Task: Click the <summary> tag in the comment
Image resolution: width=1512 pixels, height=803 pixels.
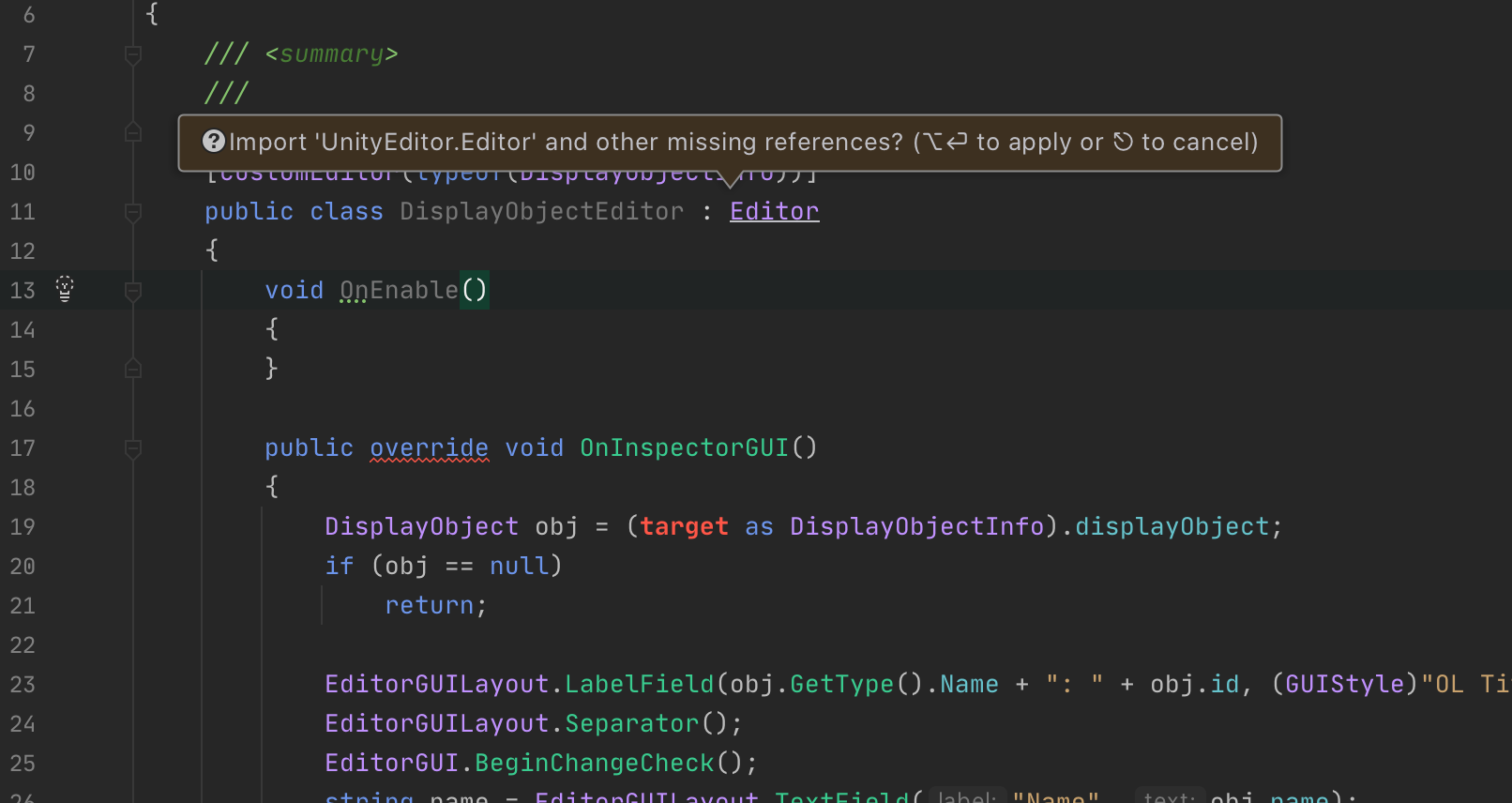Action: coord(332,53)
